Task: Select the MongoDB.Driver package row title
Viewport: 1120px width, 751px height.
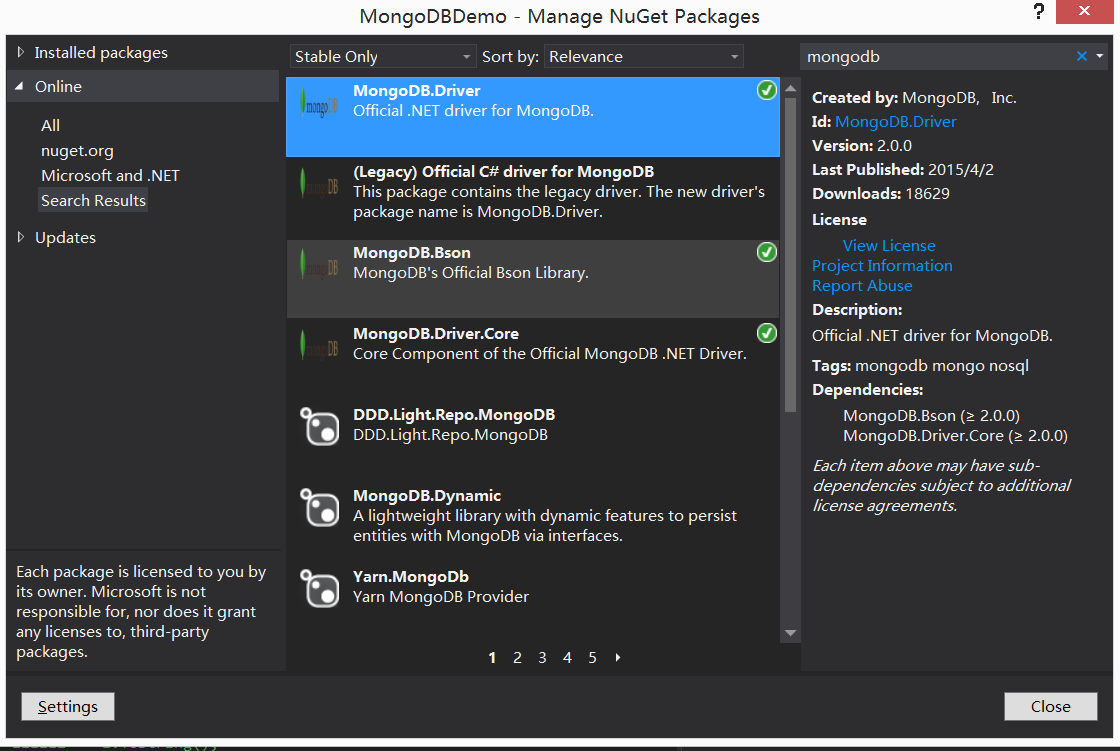Action: pos(416,91)
